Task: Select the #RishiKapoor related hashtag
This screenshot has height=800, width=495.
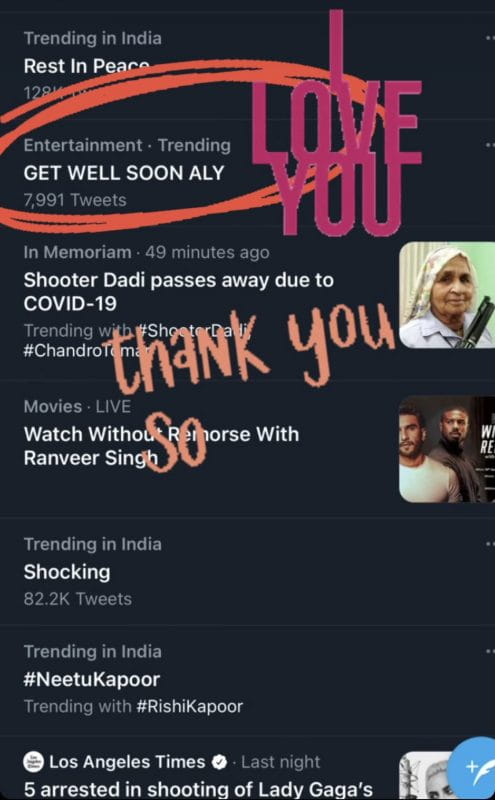Action: (189, 706)
